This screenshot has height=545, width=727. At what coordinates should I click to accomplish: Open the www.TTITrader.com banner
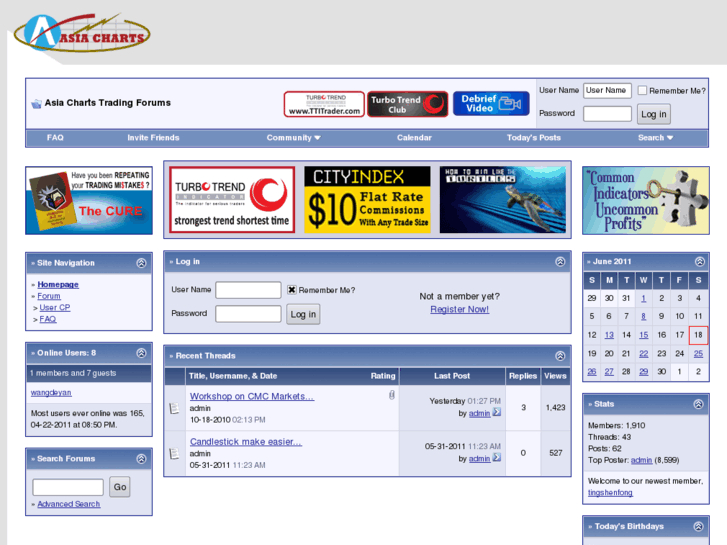pyautogui.click(x=324, y=104)
